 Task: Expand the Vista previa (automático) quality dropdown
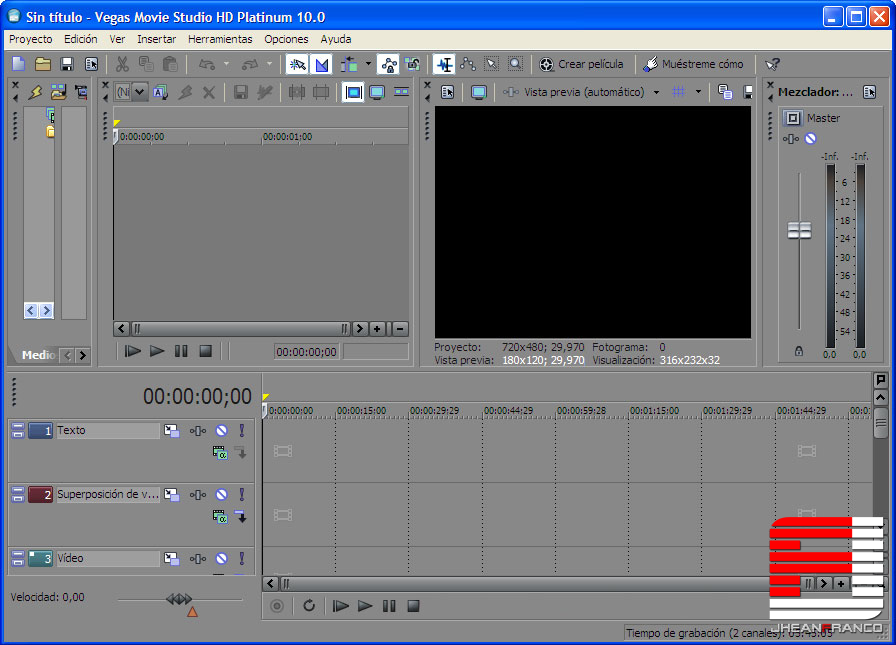(x=656, y=92)
